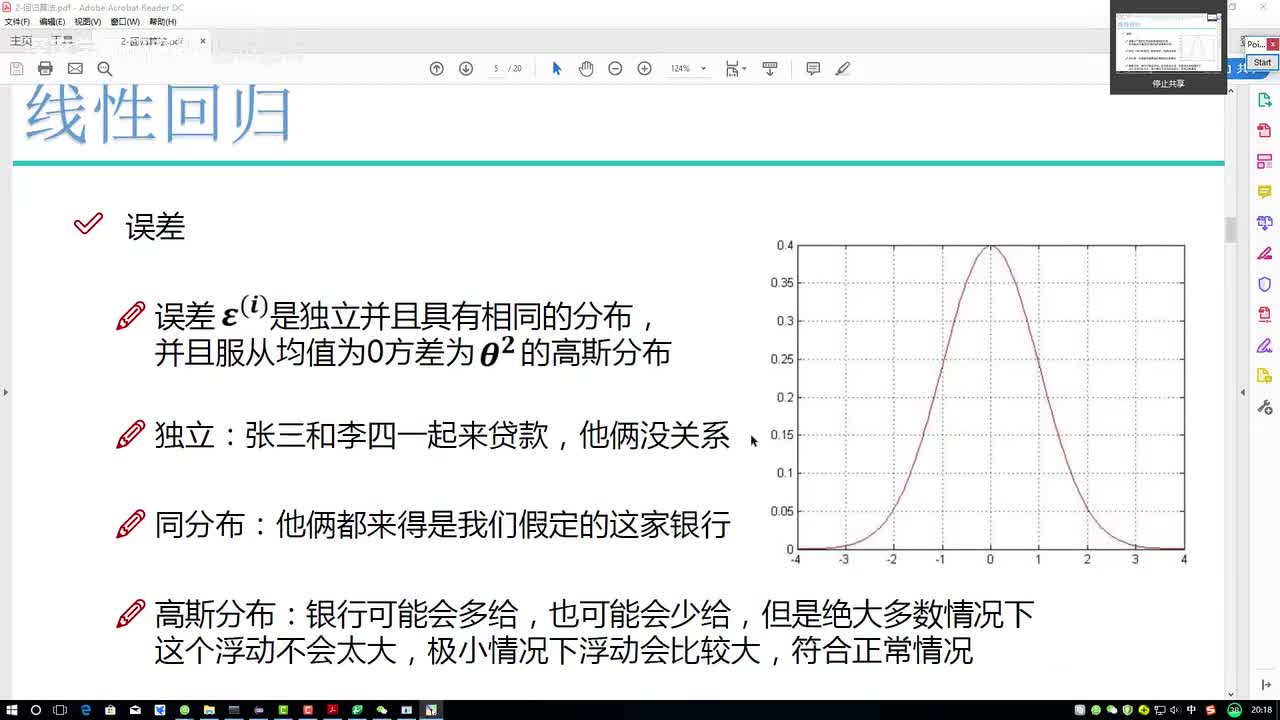This screenshot has height=720, width=1280.
Task: Click the 停止共享 stop sharing button
Action: tap(1167, 84)
